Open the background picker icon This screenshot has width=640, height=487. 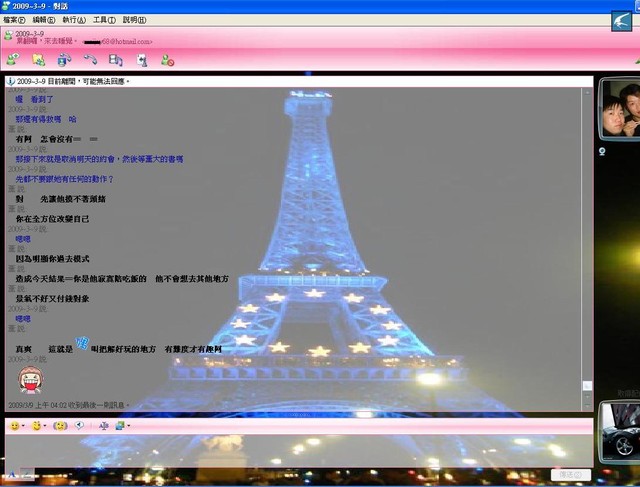click(x=120, y=426)
